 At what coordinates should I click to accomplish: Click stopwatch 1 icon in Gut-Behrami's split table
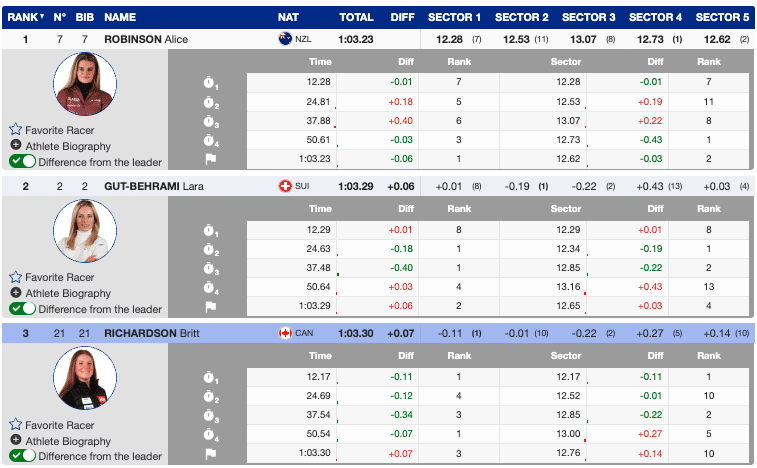click(210, 231)
